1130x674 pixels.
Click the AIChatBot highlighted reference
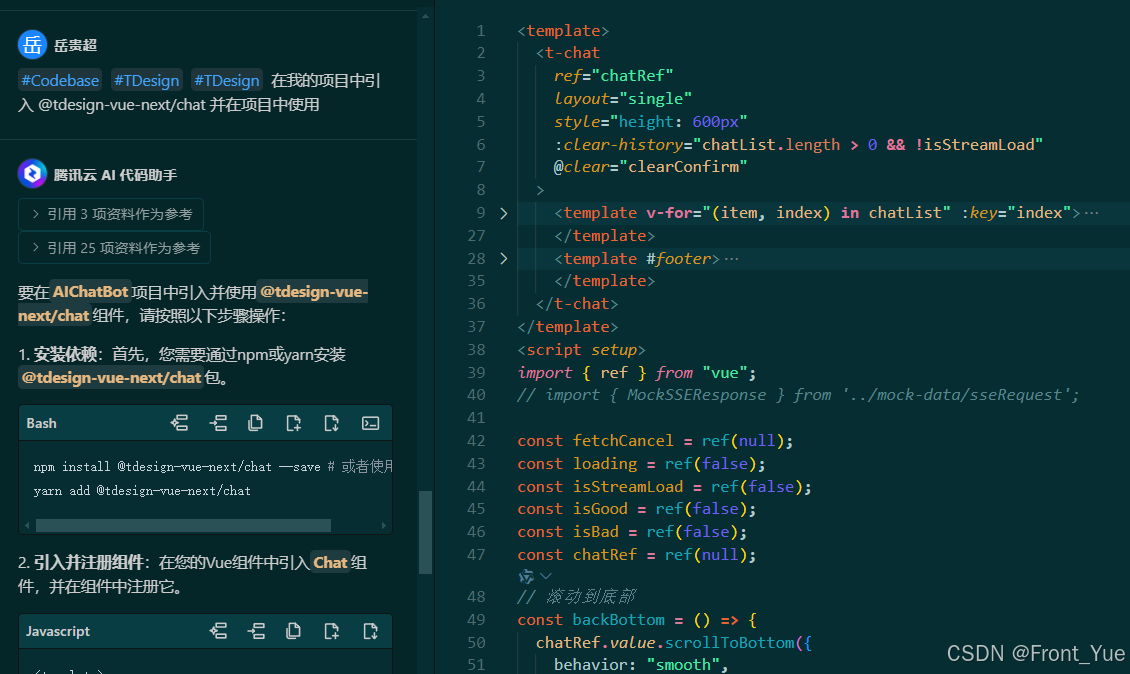[90, 292]
